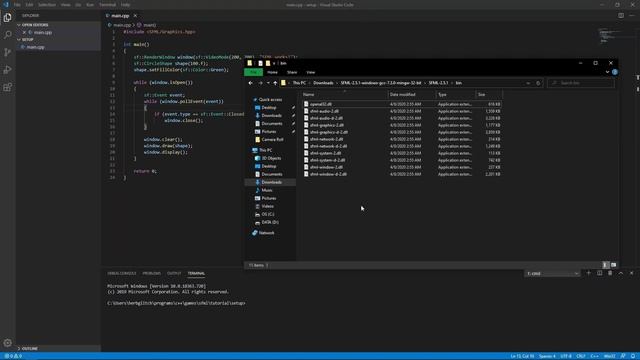Click This PC in the address bar

[x=299, y=83]
